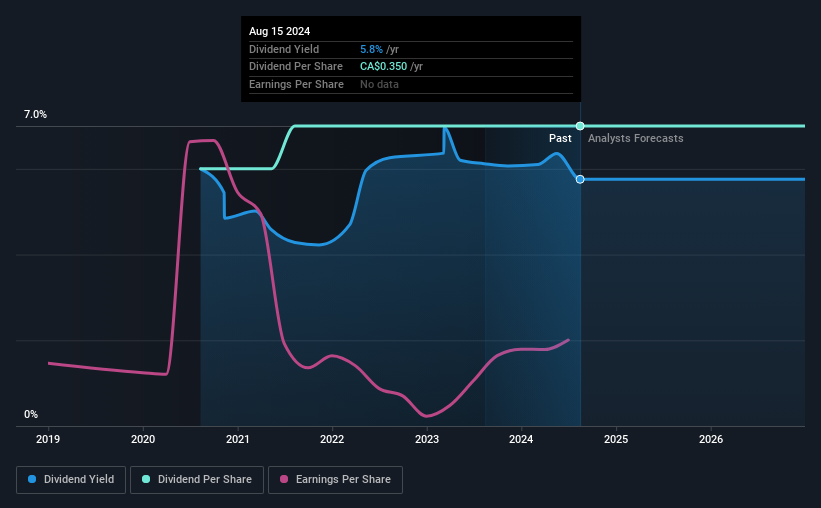Viewport: 821px width, 508px height.
Task: Select the 2019 x-axis label
Action: point(48,439)
